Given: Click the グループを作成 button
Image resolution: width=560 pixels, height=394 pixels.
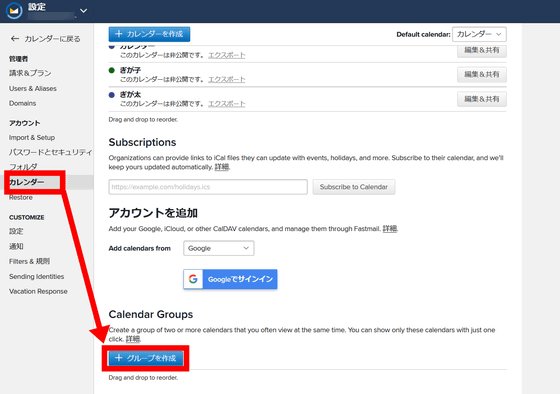Looking at the screenshot, I should point(146,358).
